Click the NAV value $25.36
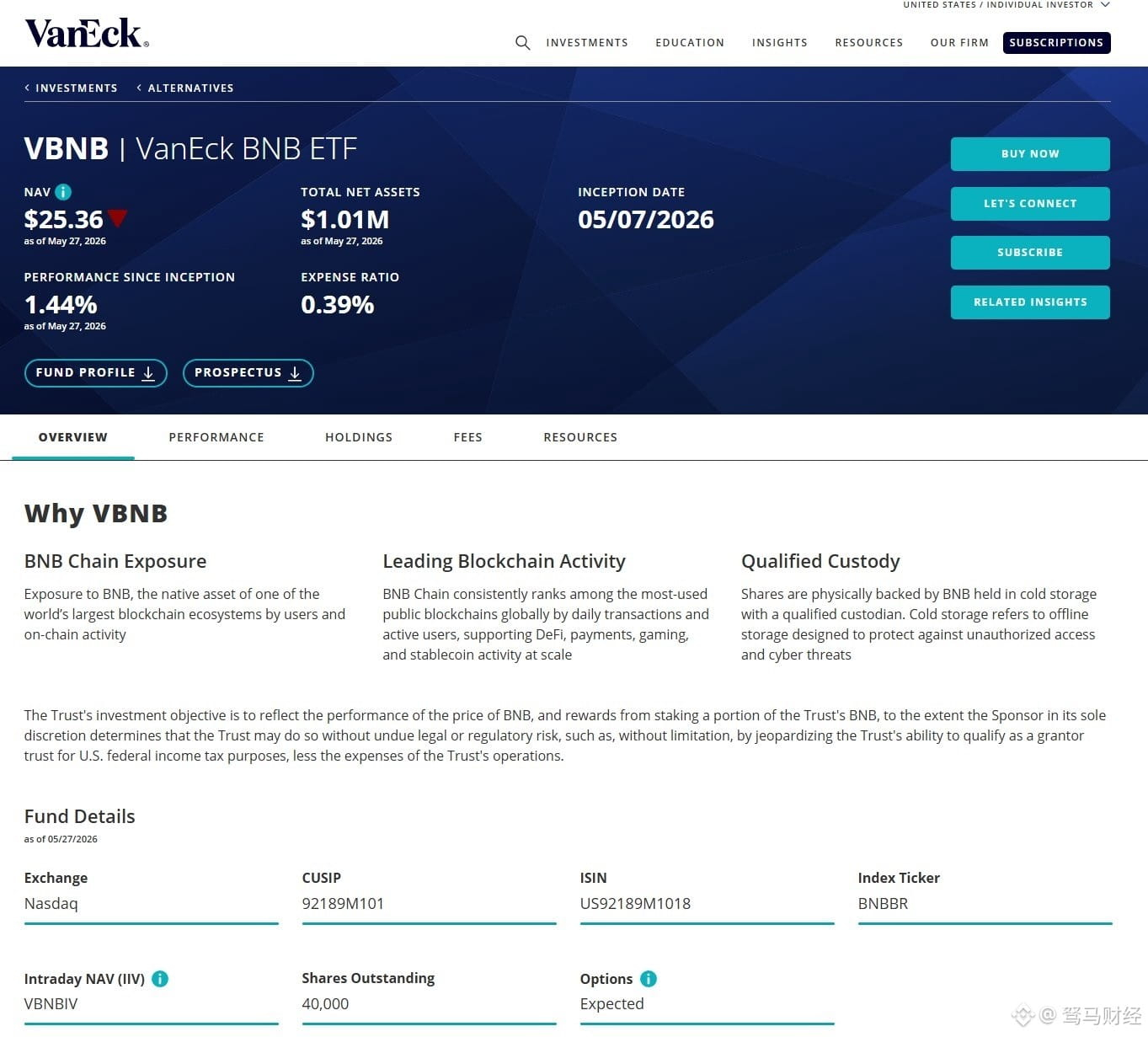Image resolution: width=1148 pixels, height=1037 pixels. (x=64, y=220)
